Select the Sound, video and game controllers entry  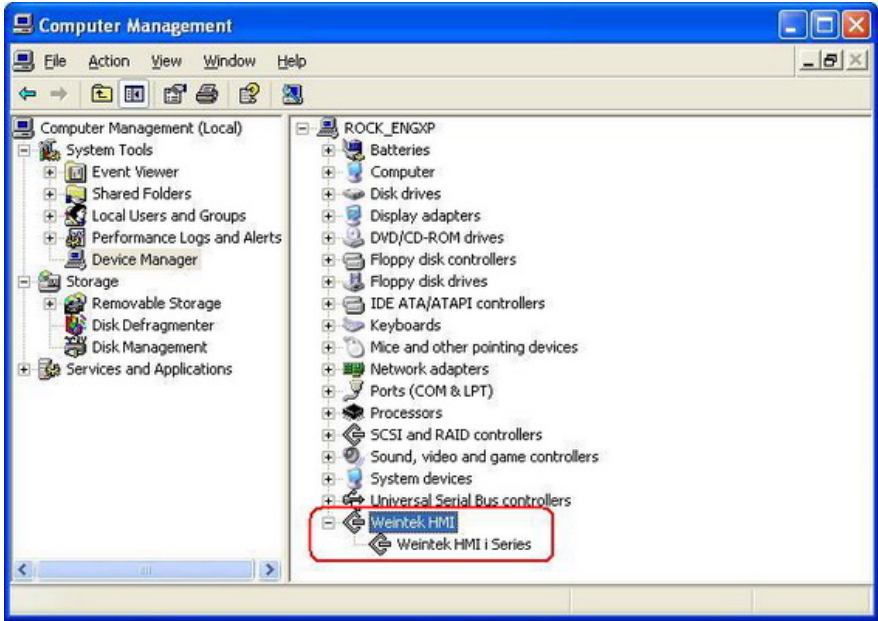484,457
